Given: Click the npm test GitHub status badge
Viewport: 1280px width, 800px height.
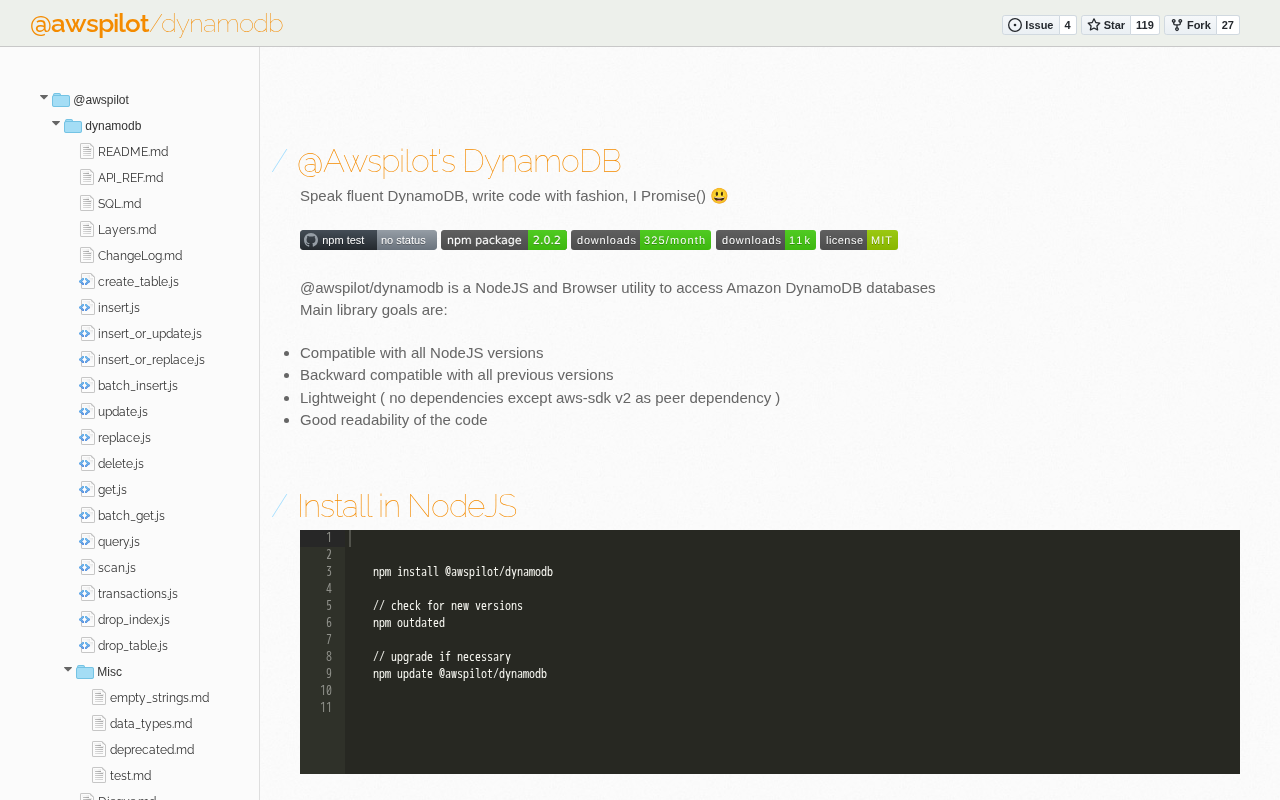Looking at the screenshot, I should coord(368,240).
